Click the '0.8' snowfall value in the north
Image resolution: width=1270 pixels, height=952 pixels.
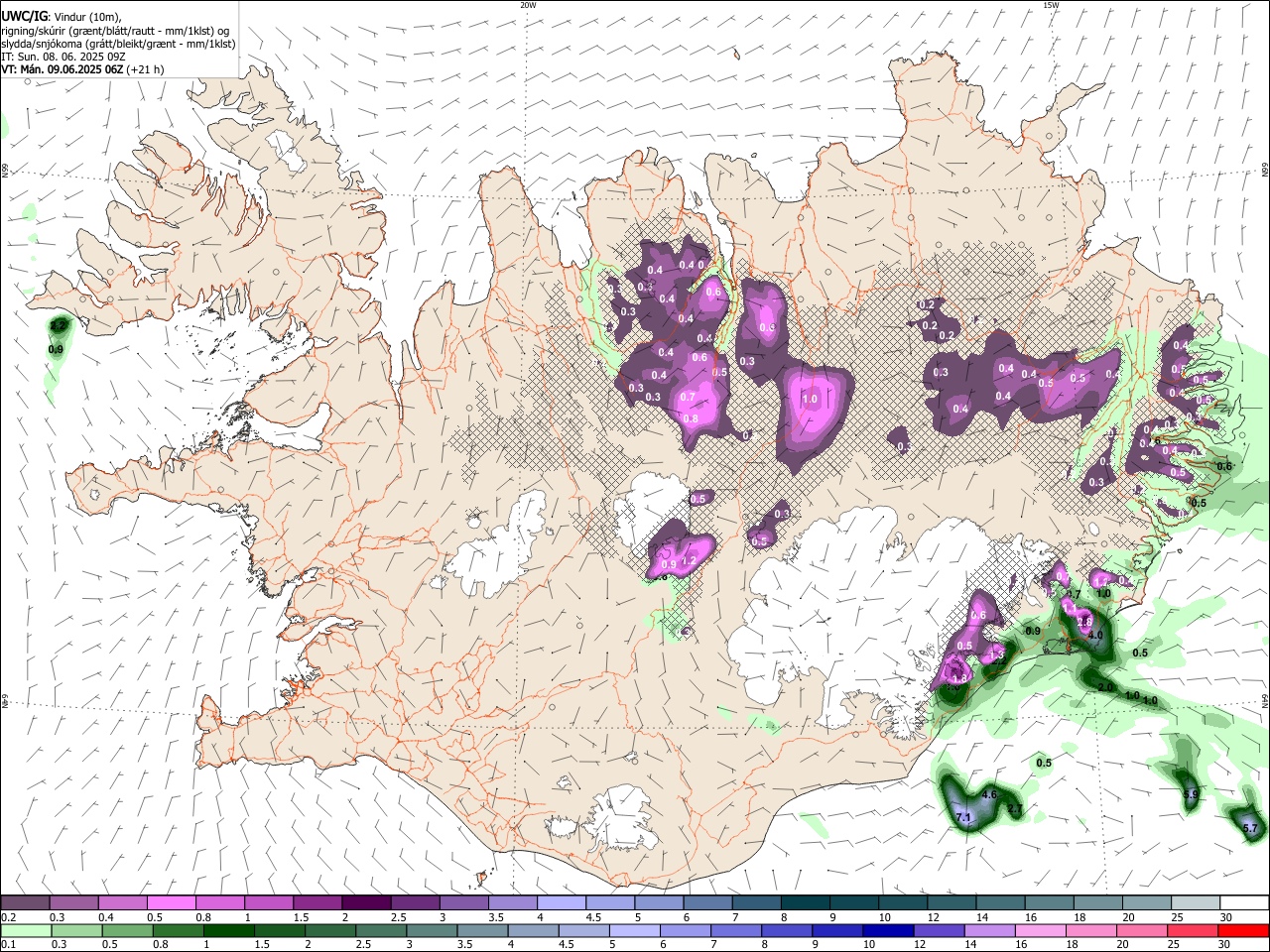coord(691,418)
